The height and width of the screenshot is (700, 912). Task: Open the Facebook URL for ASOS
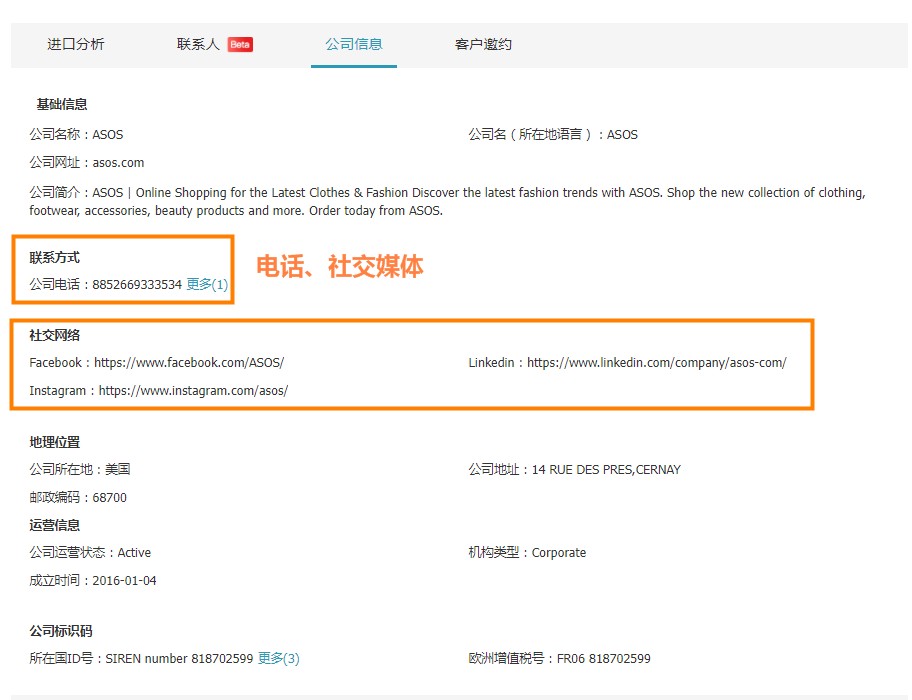(189, 363)
